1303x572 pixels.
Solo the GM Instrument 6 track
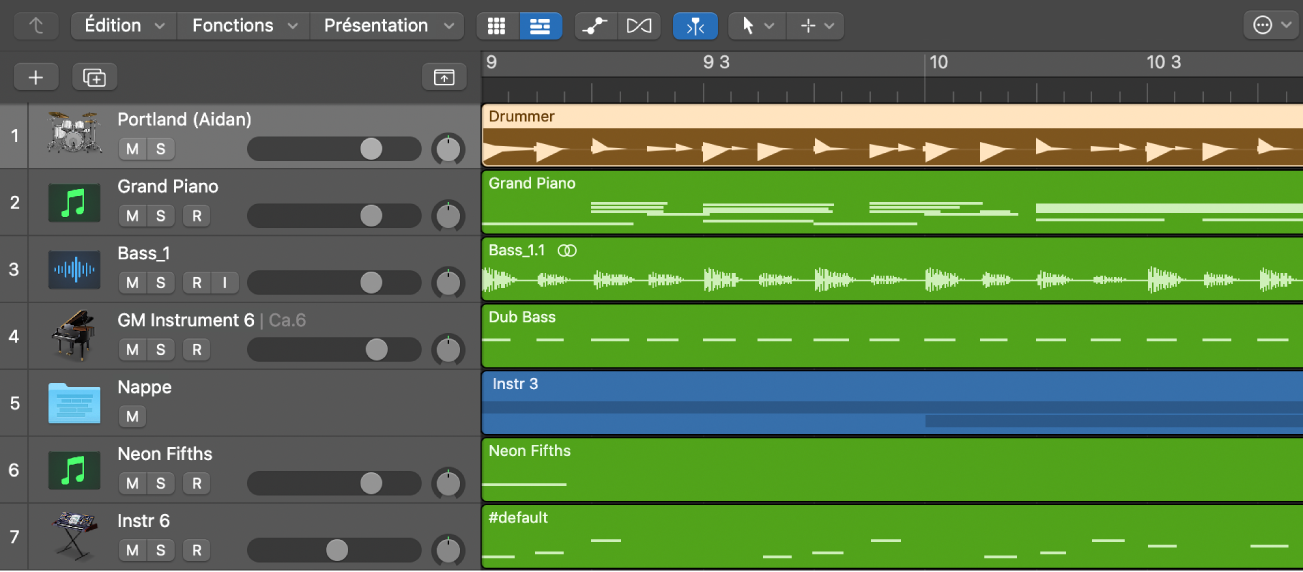click(160, 350)
